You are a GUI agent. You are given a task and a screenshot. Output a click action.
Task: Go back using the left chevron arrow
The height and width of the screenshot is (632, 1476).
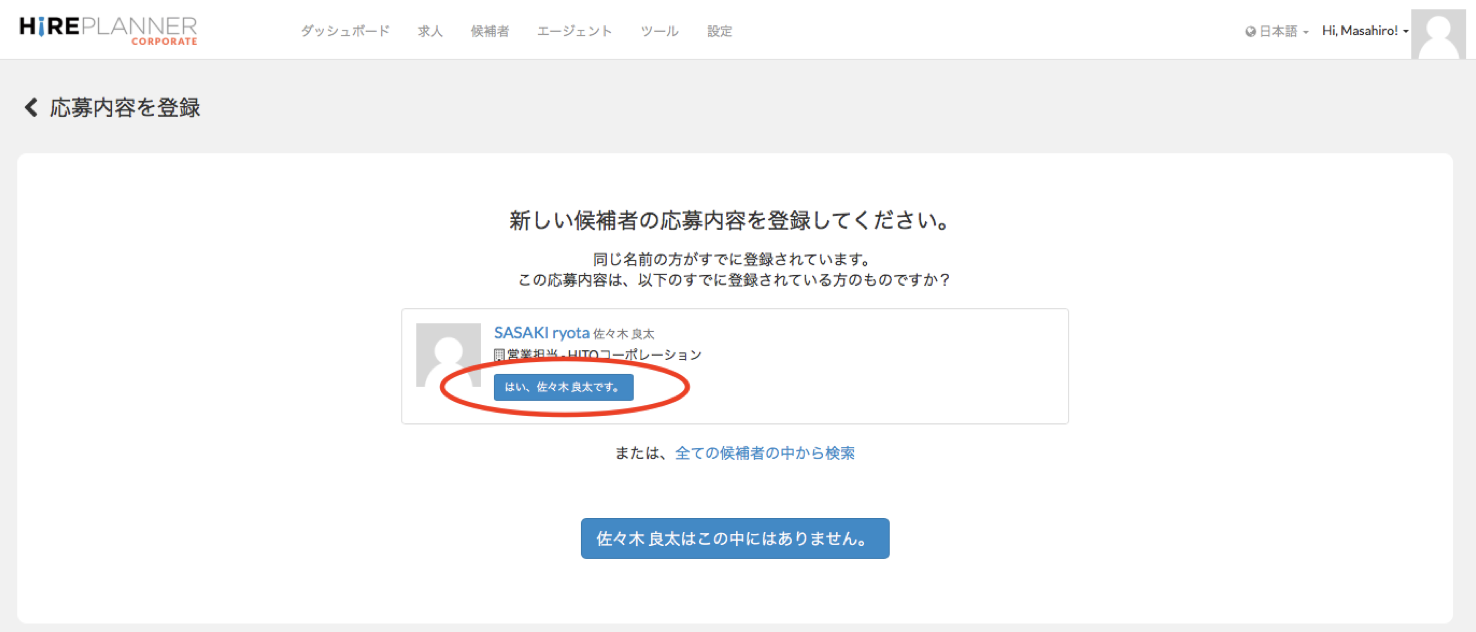31,107
